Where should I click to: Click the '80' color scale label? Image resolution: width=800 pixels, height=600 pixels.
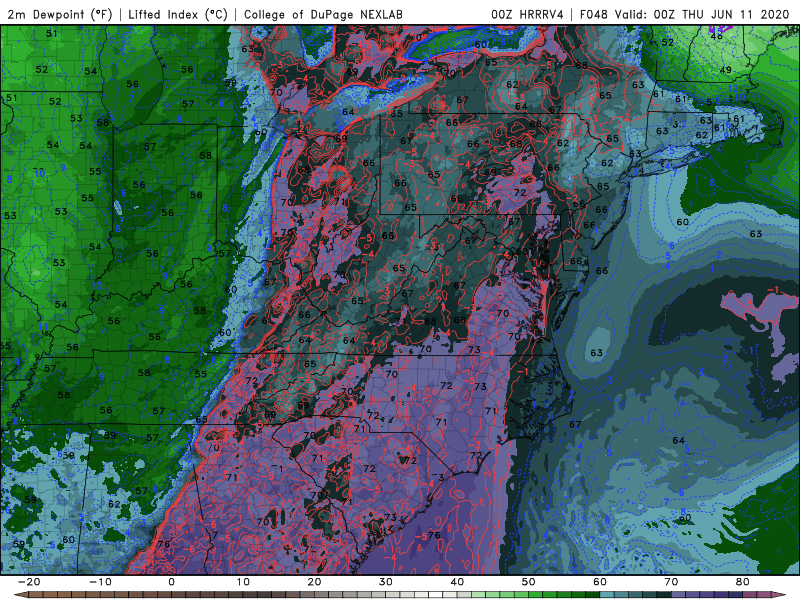[x=743, y=582]
